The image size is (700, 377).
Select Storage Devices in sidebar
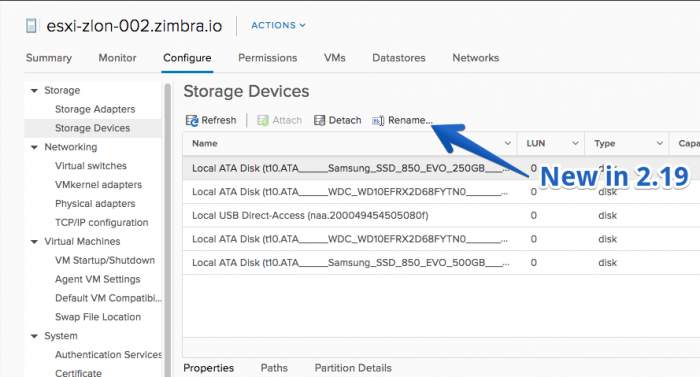pos(92,128)
